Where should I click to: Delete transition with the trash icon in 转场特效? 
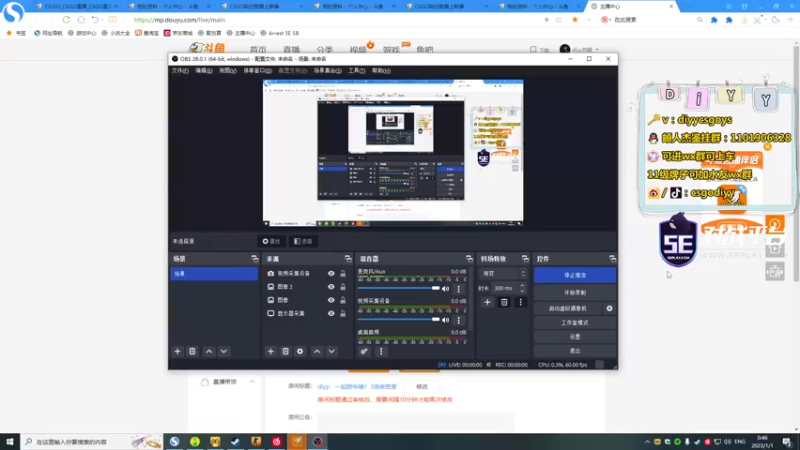[x=504, y=302]
